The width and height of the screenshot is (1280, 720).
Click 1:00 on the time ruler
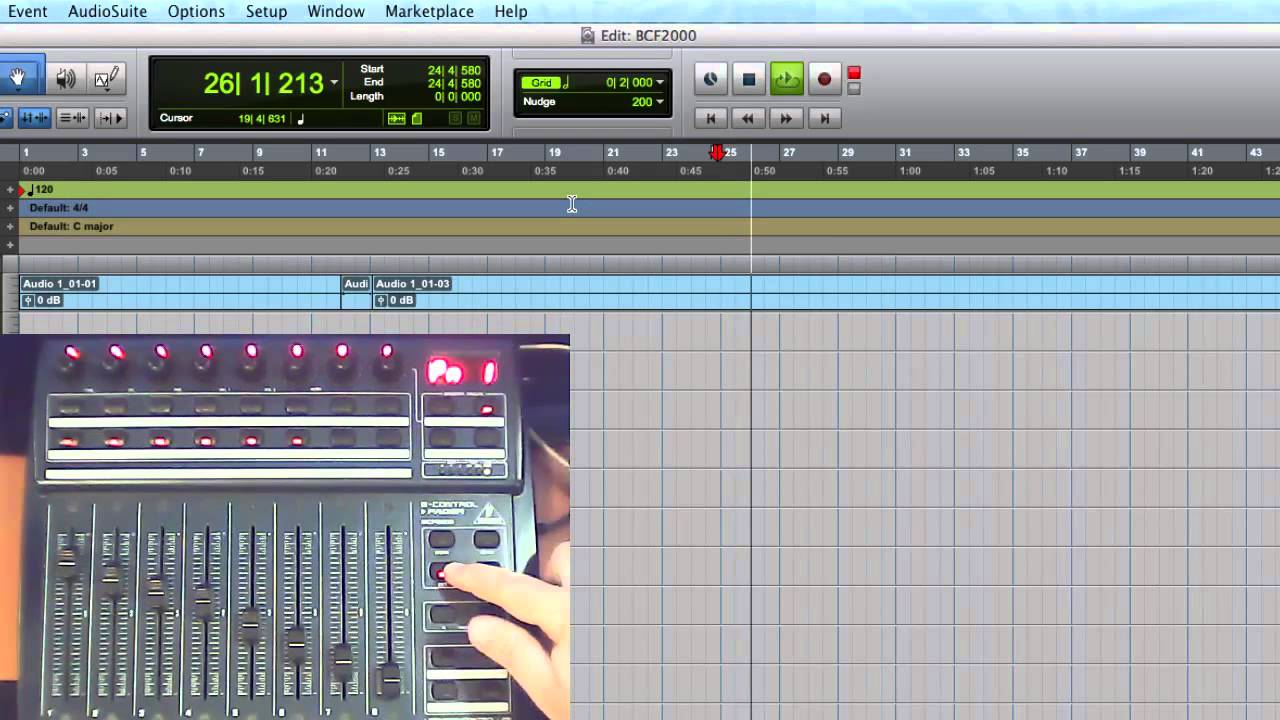(x=910, y=171)
